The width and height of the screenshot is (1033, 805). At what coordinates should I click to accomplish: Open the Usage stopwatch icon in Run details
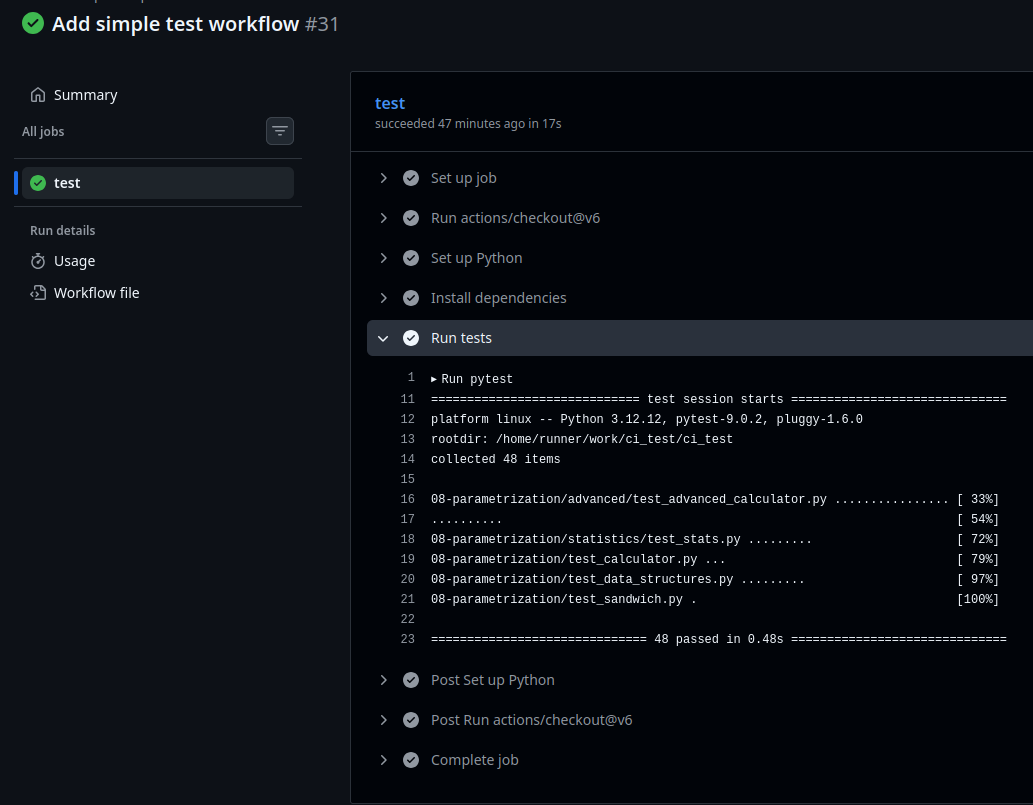(x=37, y=261)
